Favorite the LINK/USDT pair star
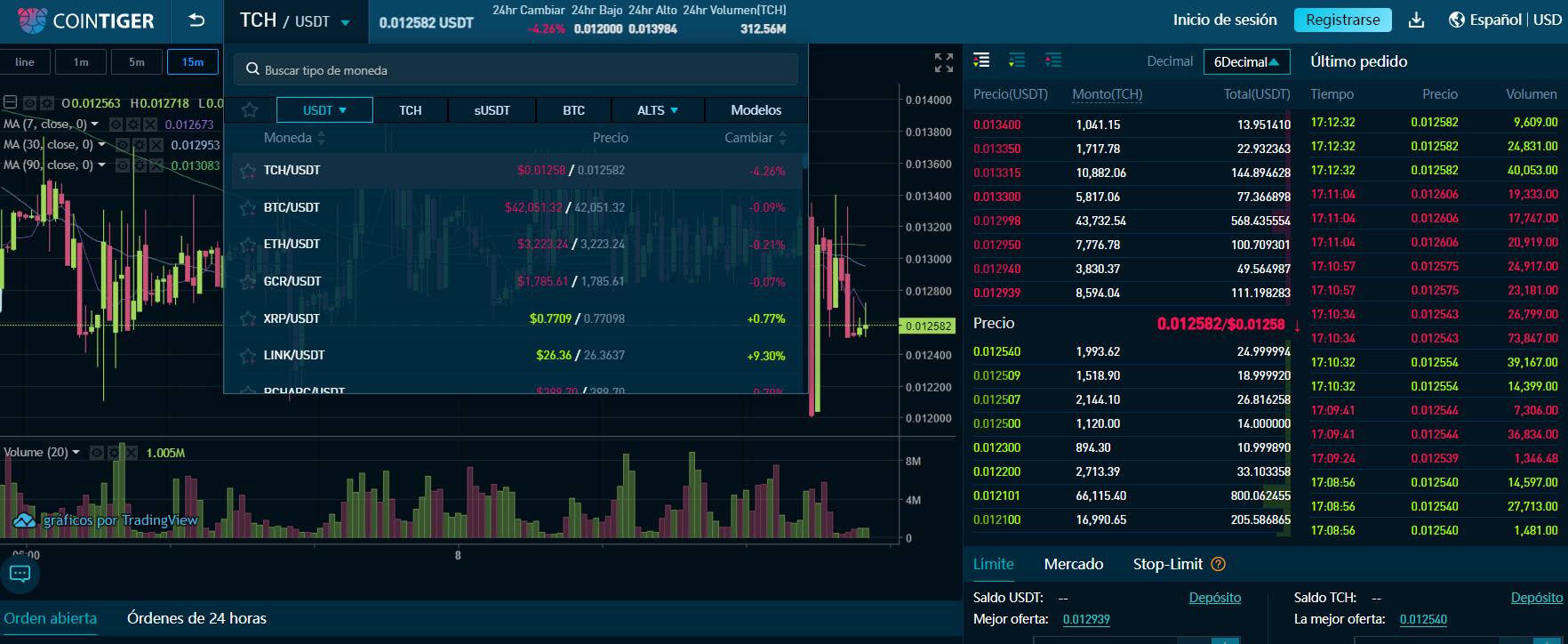The image size is (1568, 644). (x=248, y=355)
